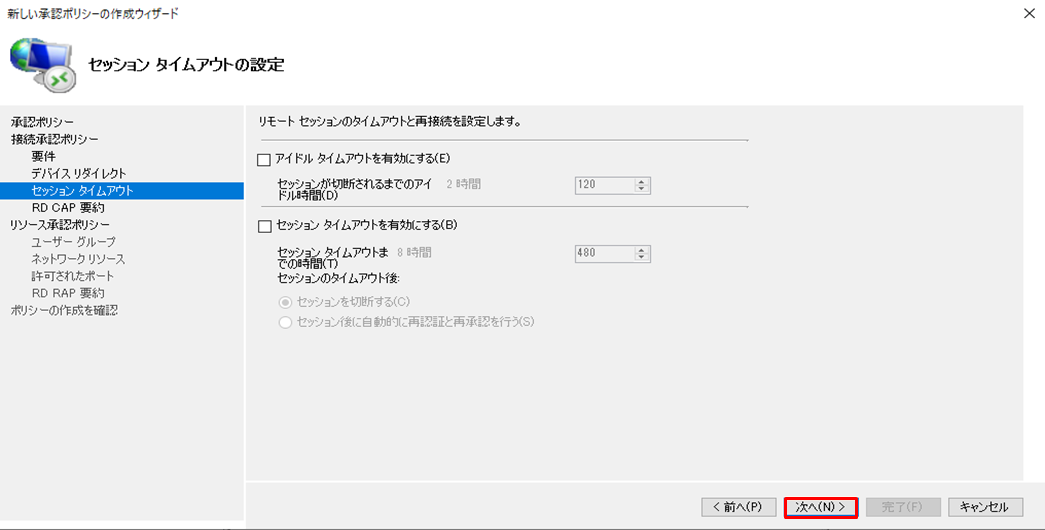Open the ネットワーク リソース step

pyautogui.click(x=78, y=259)
